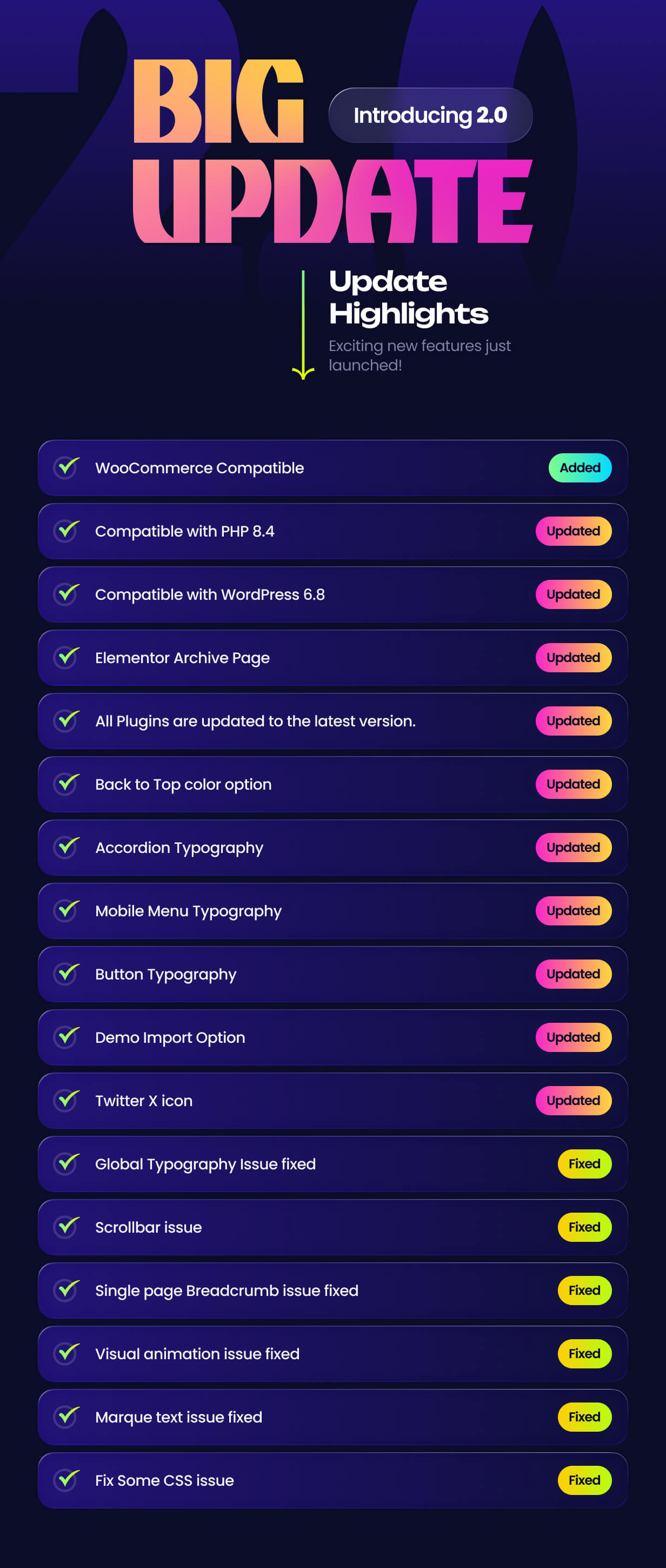Viewport: 666px width, 1568px height.
Task: Click the Button Typography item label
Action: [x=166, y=975]
